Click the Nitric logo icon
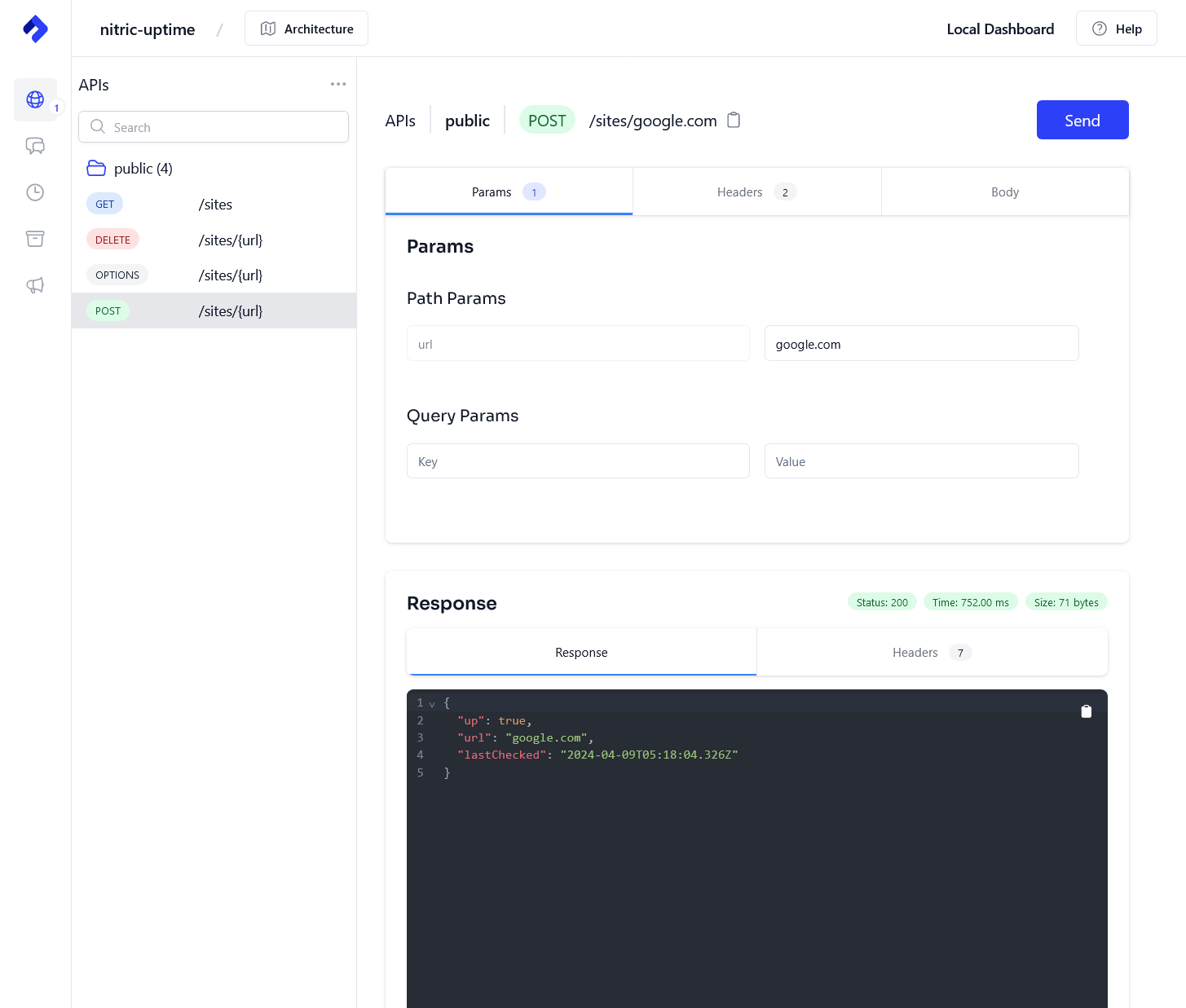The width and height of the screenshot is (1186, 1008). coord(35,29)
